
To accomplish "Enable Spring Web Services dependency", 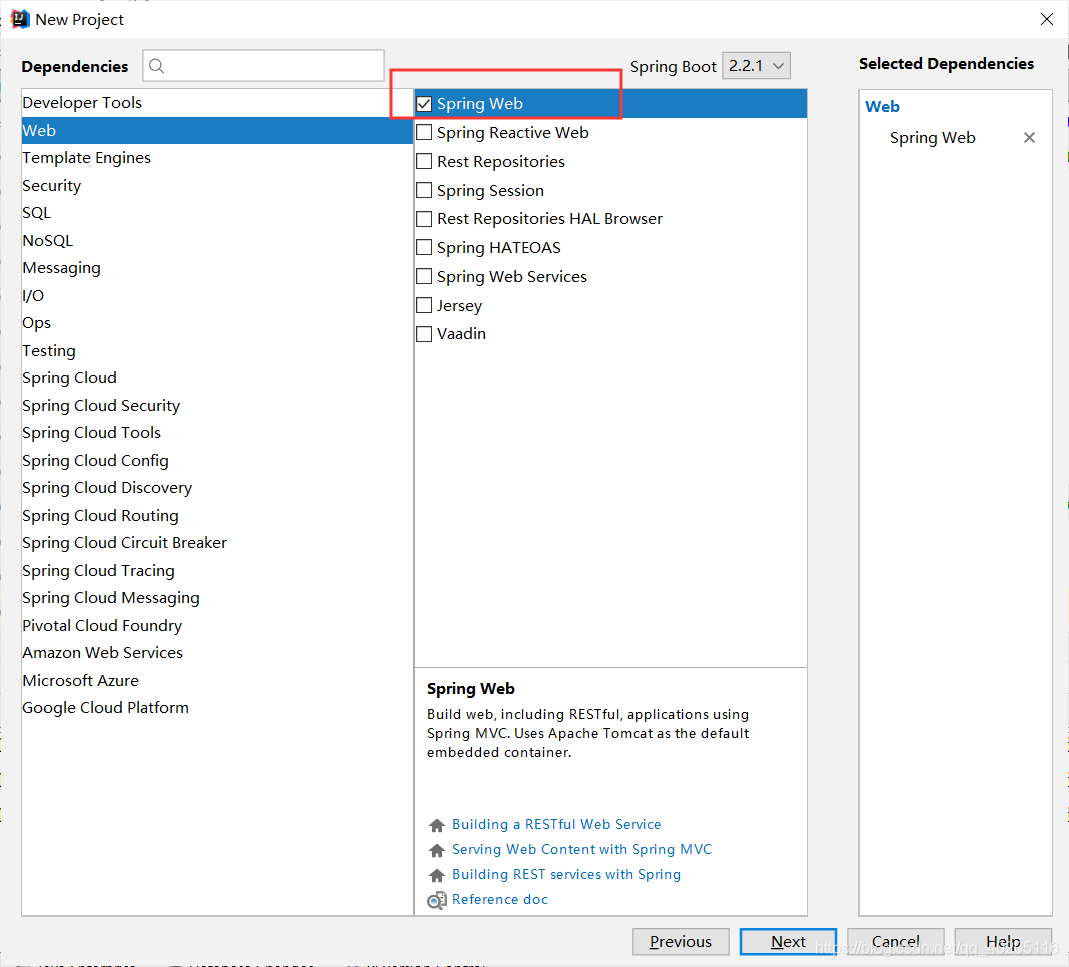I will pos(424,276).
